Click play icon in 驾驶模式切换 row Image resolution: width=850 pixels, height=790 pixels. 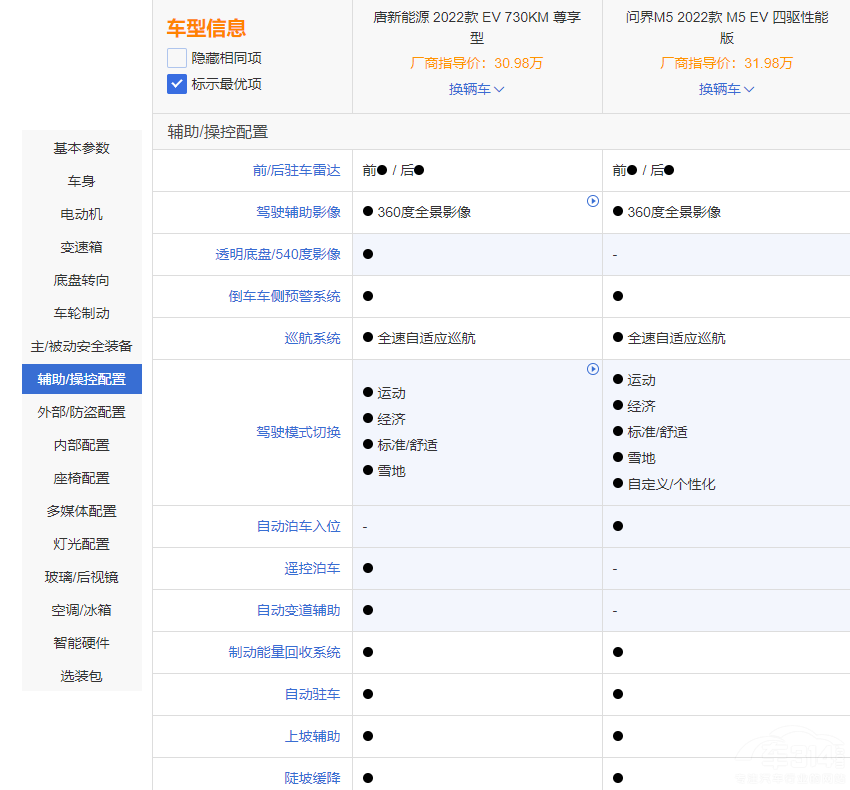coord(593,369)
